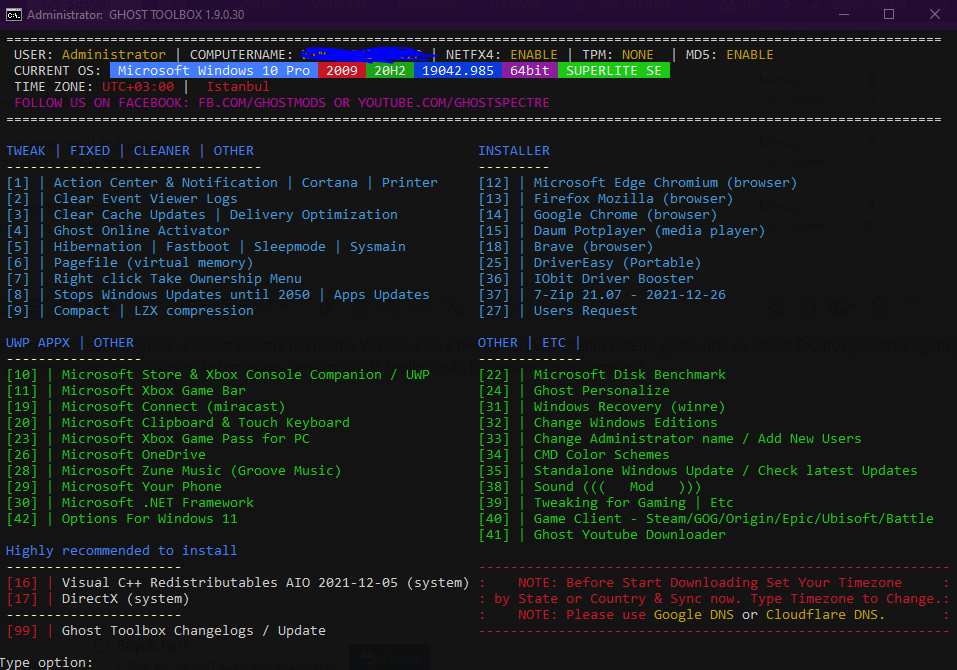The width and height of the screenshot is (957, 670).
Task: Click 'DirectX (system)' entry
Action: pyautogui.click(x=125, y=599)
